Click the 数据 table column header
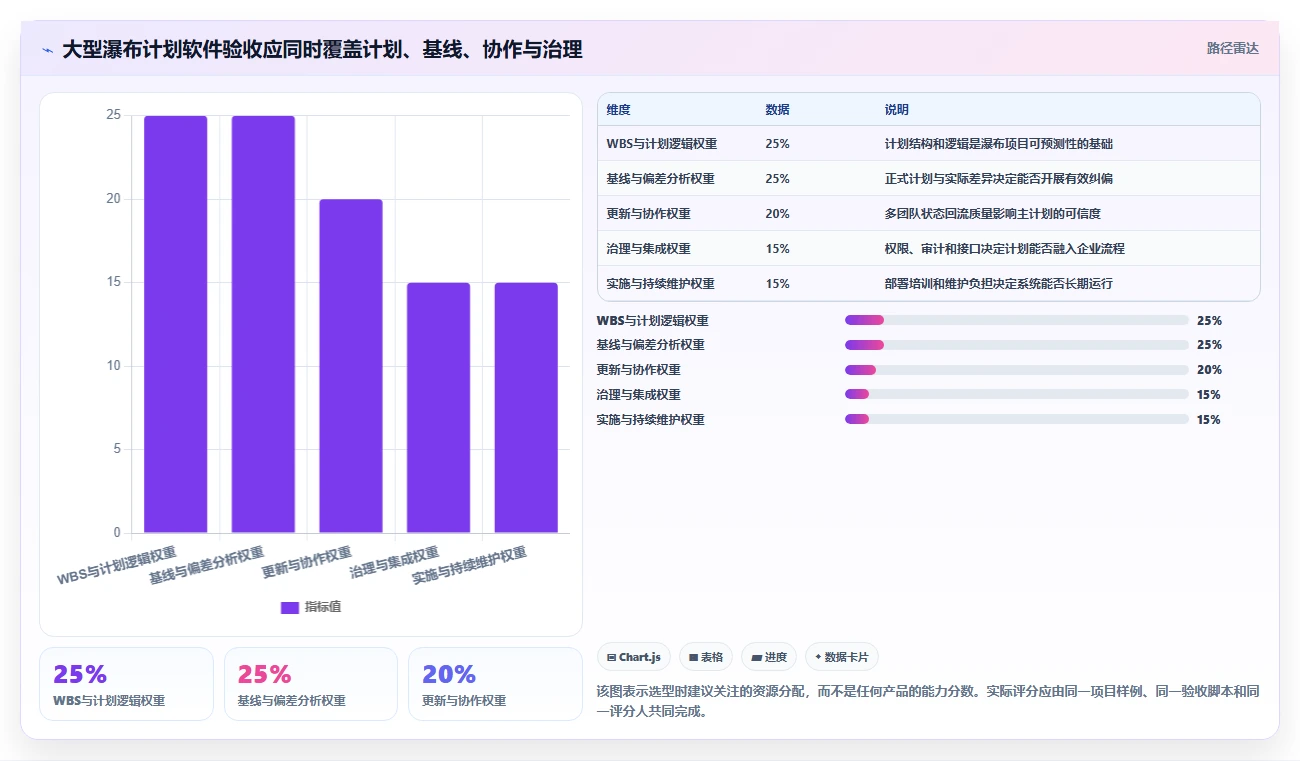The width and height of the screenshot is (1300, 761). 777,109
